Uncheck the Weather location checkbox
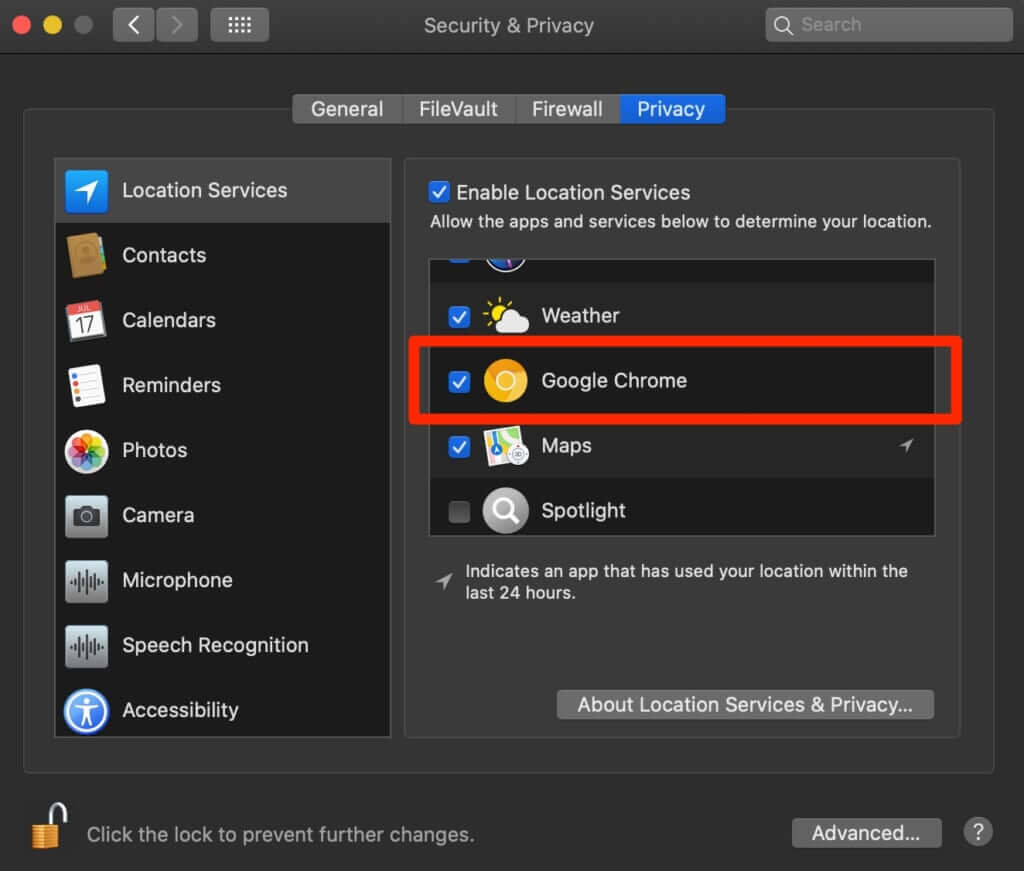 pos(459,317)
